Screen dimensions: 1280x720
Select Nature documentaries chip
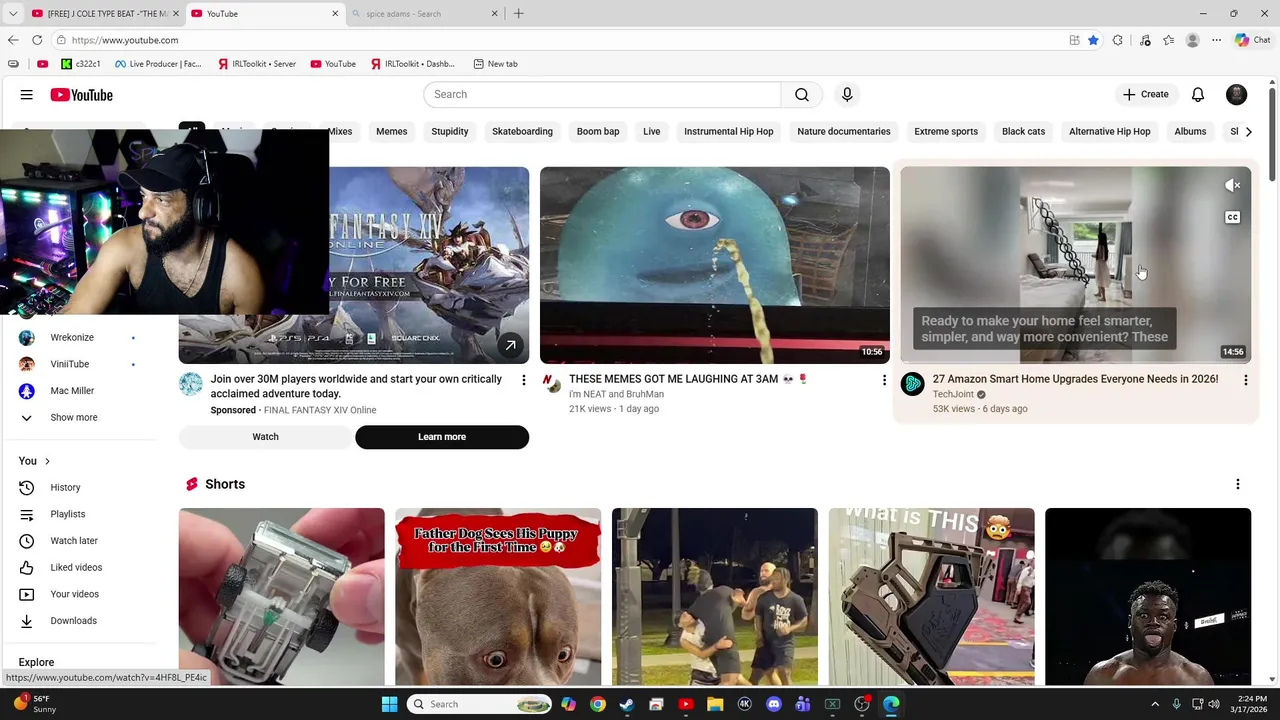point(844,131)
